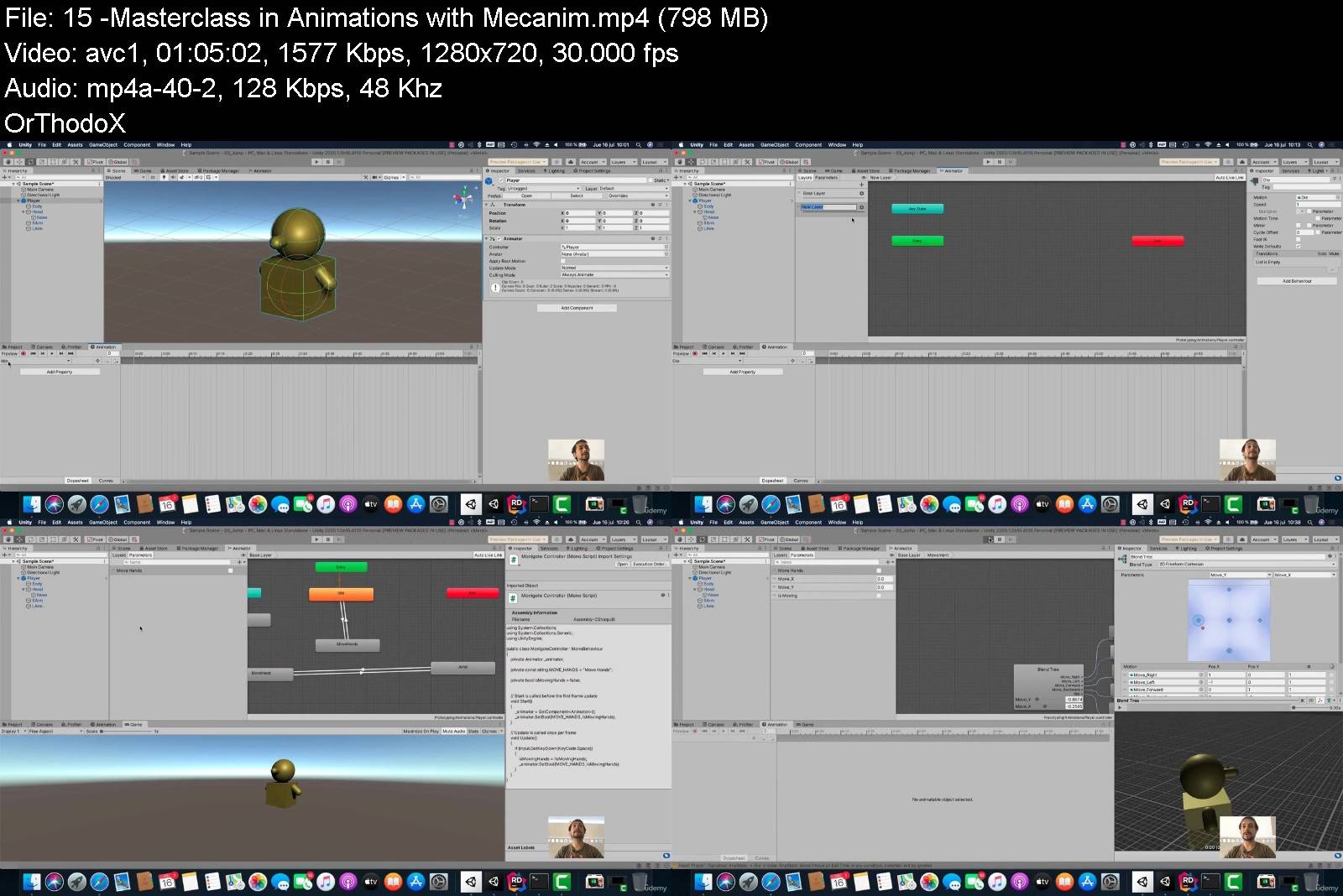1343x896 pixels.
Task: Add new animator layer in top-right frame
Action: pos(861,185)
